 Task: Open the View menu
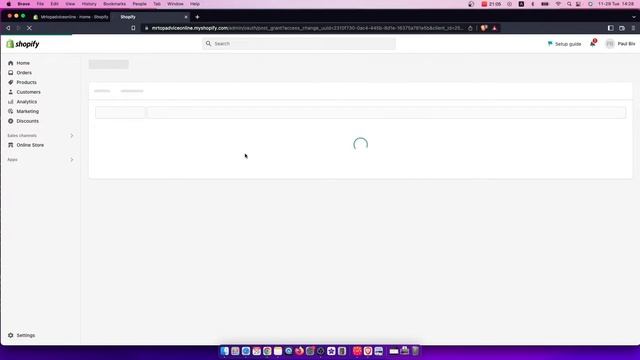(x=70, y=4)
